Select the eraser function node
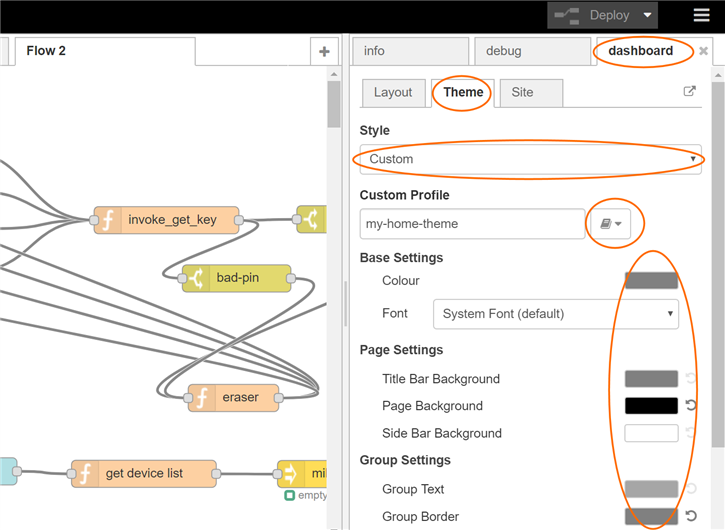 (x=233, y=398)
